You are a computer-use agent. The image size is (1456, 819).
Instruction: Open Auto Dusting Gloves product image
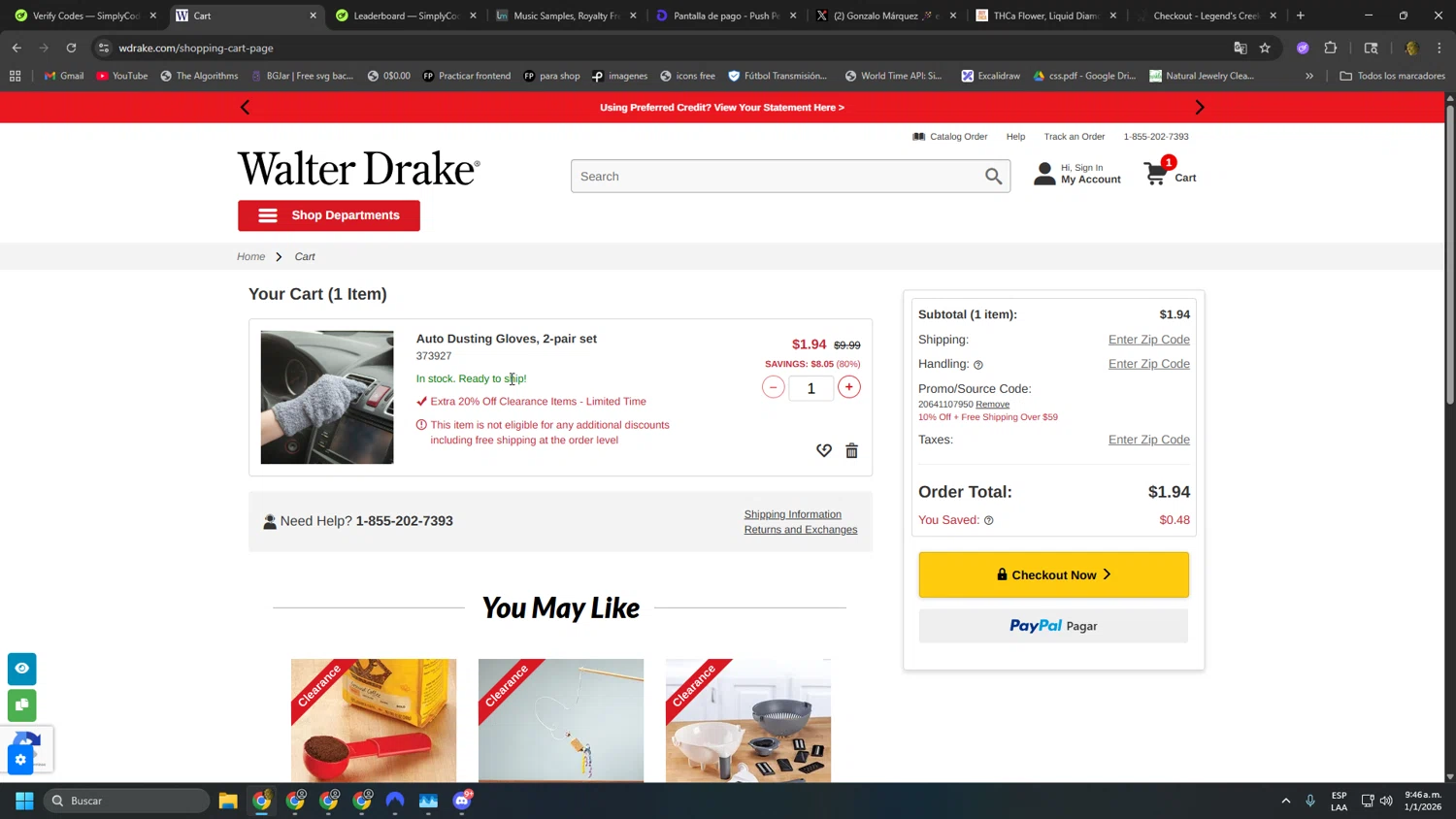327,397
